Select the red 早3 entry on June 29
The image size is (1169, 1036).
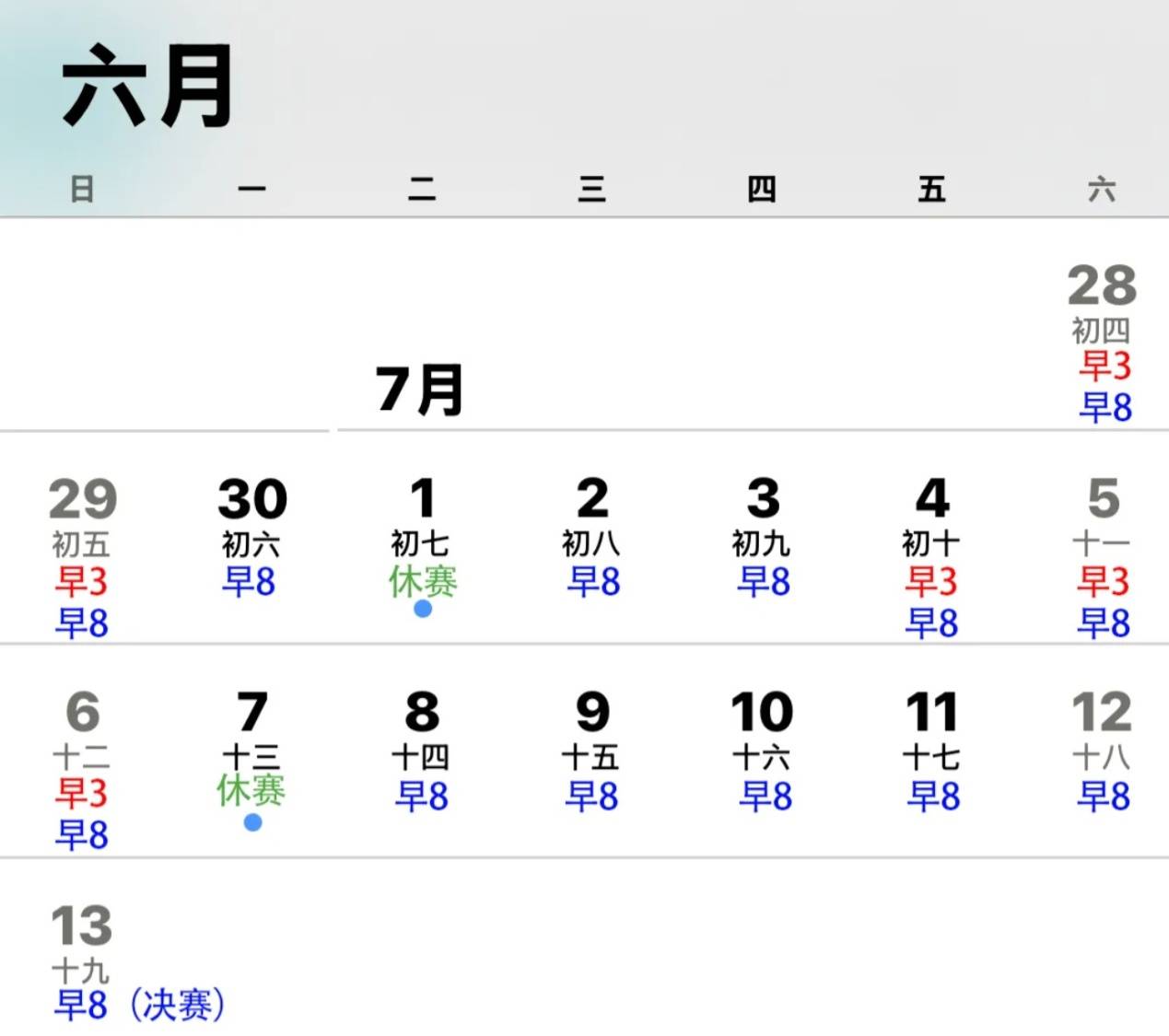[81, 583]
